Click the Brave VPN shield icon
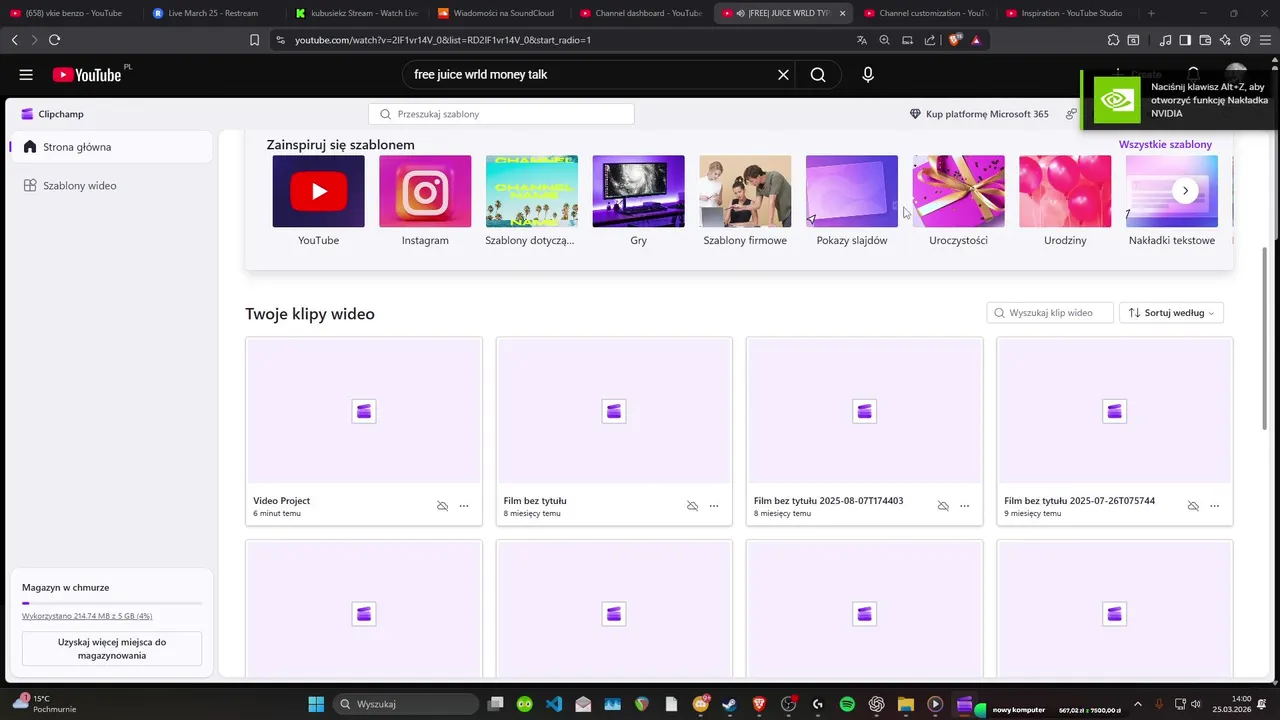The width and height of the screenshot is (1280, 720). 1245,40
